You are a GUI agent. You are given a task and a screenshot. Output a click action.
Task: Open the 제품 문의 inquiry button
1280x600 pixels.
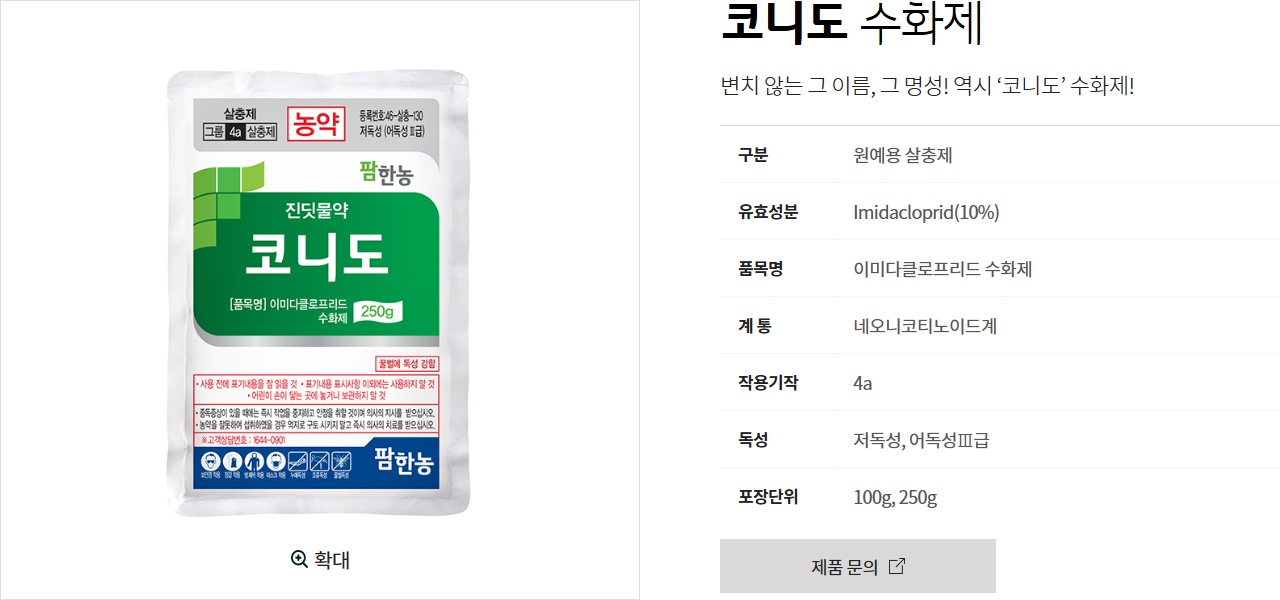858,566
